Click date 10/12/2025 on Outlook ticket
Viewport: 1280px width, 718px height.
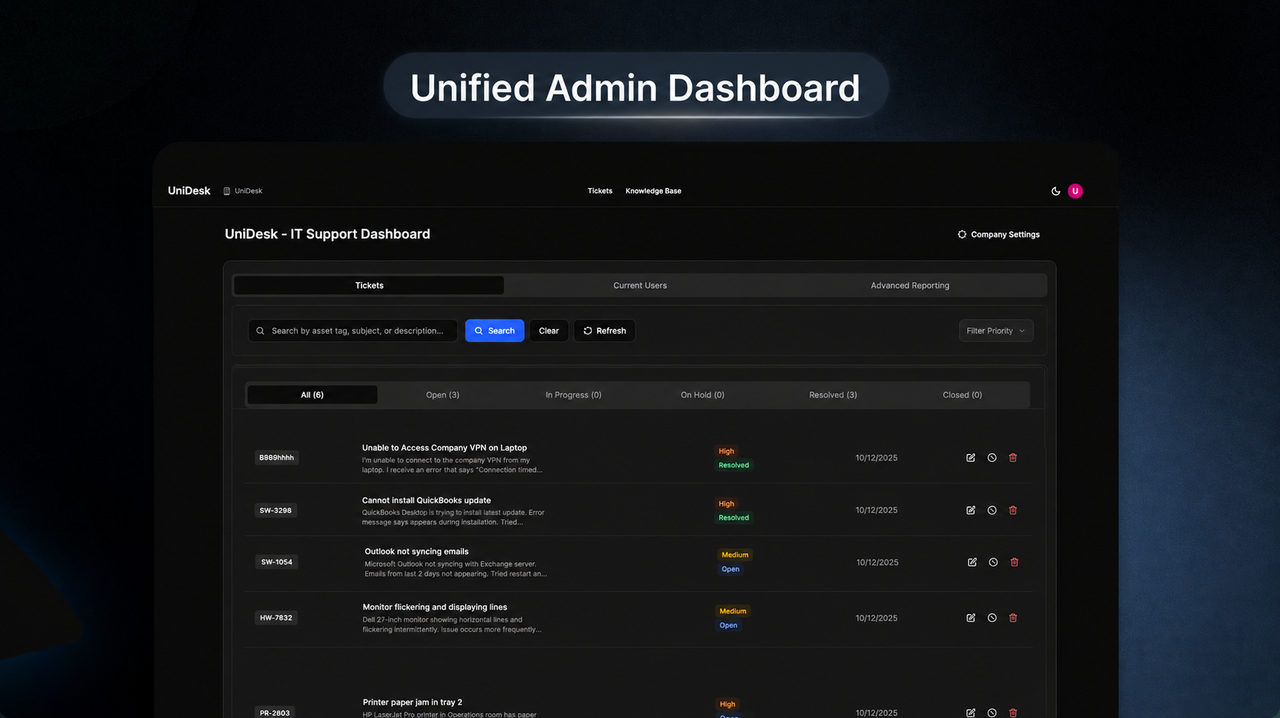pos(877,562)
